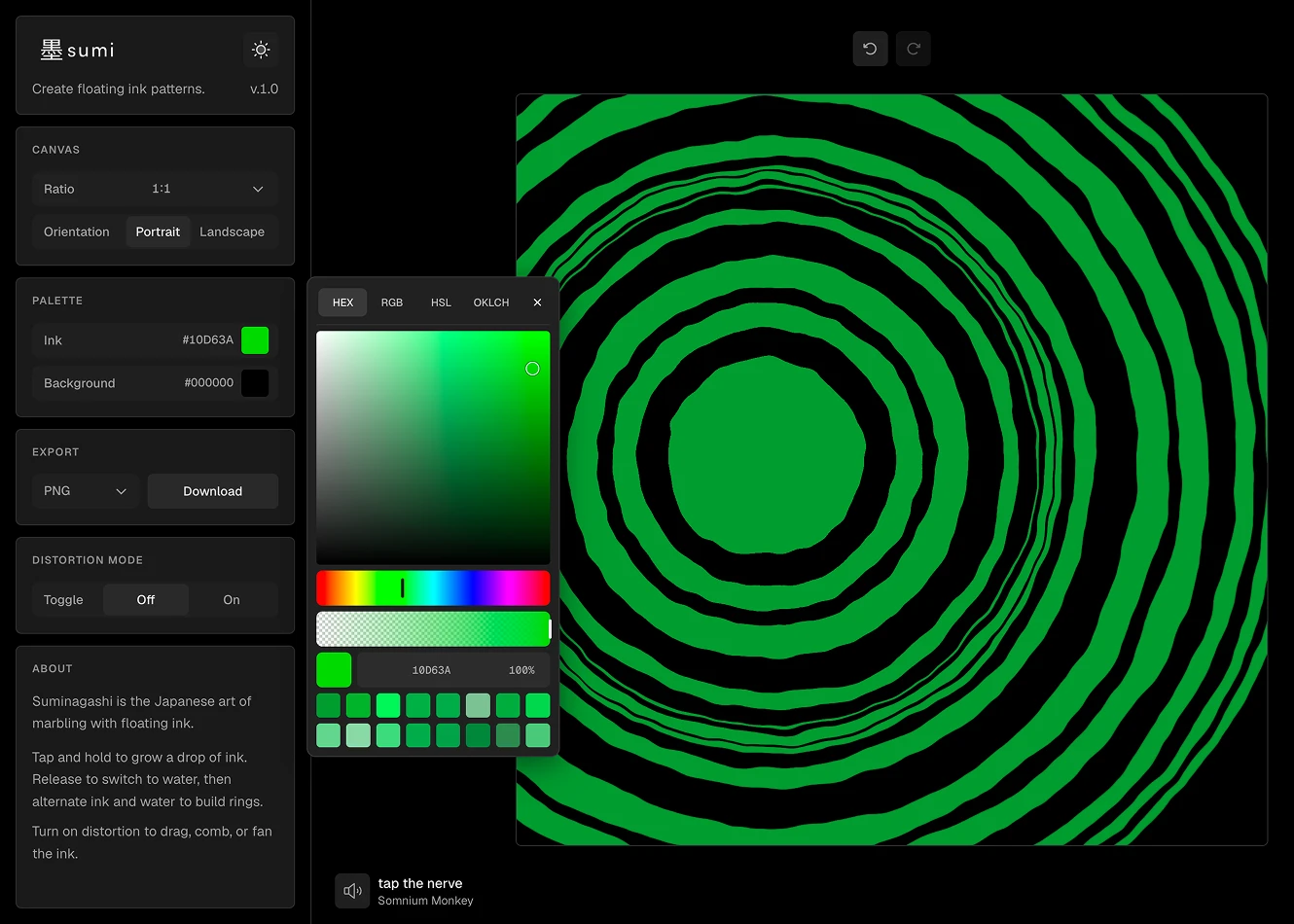Click the Background hex value #000000
The height and width of the screenshot is (924, 1294).
(x=209, y=383)
